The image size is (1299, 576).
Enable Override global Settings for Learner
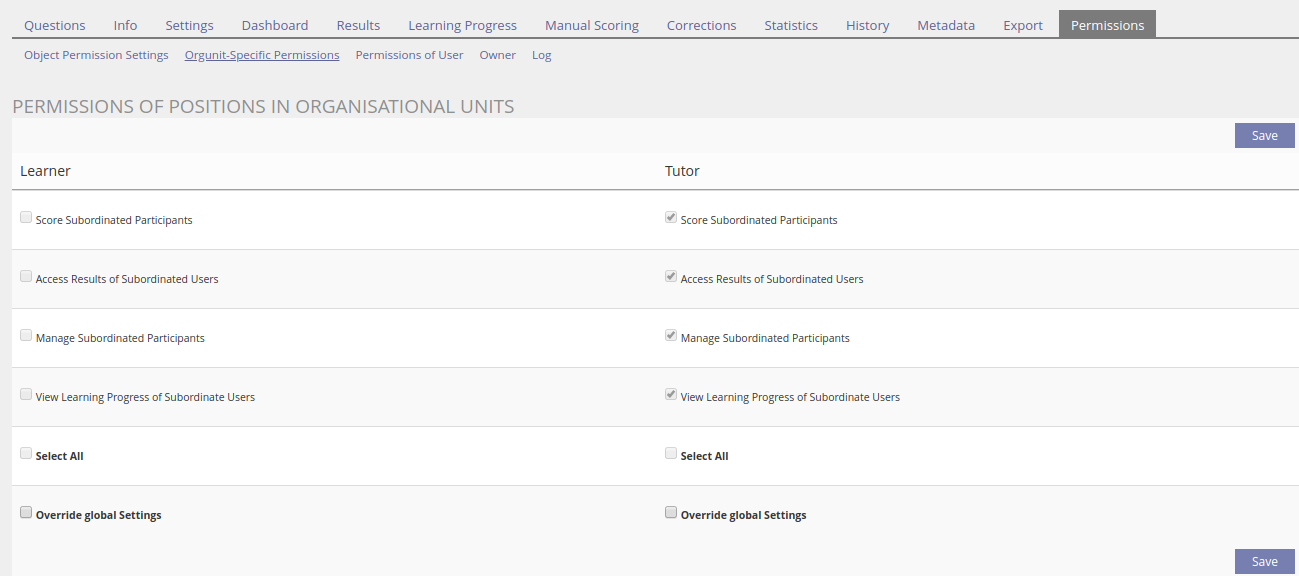(x=26, y=512)
